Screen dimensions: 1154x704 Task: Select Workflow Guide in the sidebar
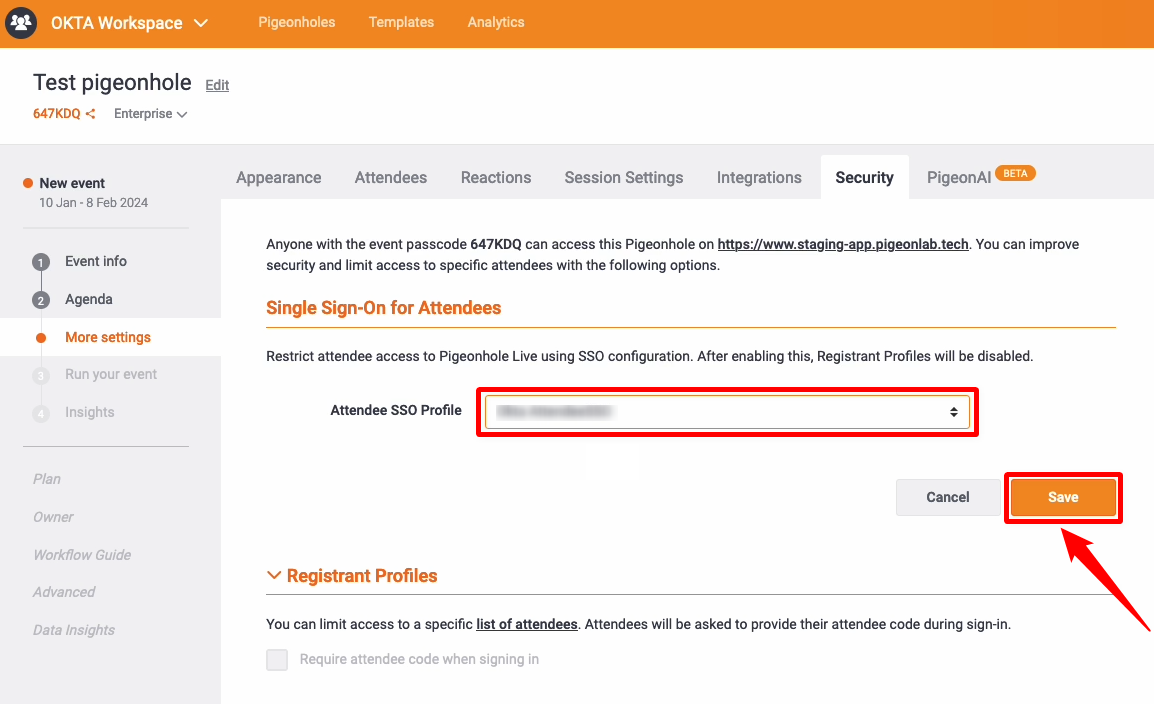point(82,555)
